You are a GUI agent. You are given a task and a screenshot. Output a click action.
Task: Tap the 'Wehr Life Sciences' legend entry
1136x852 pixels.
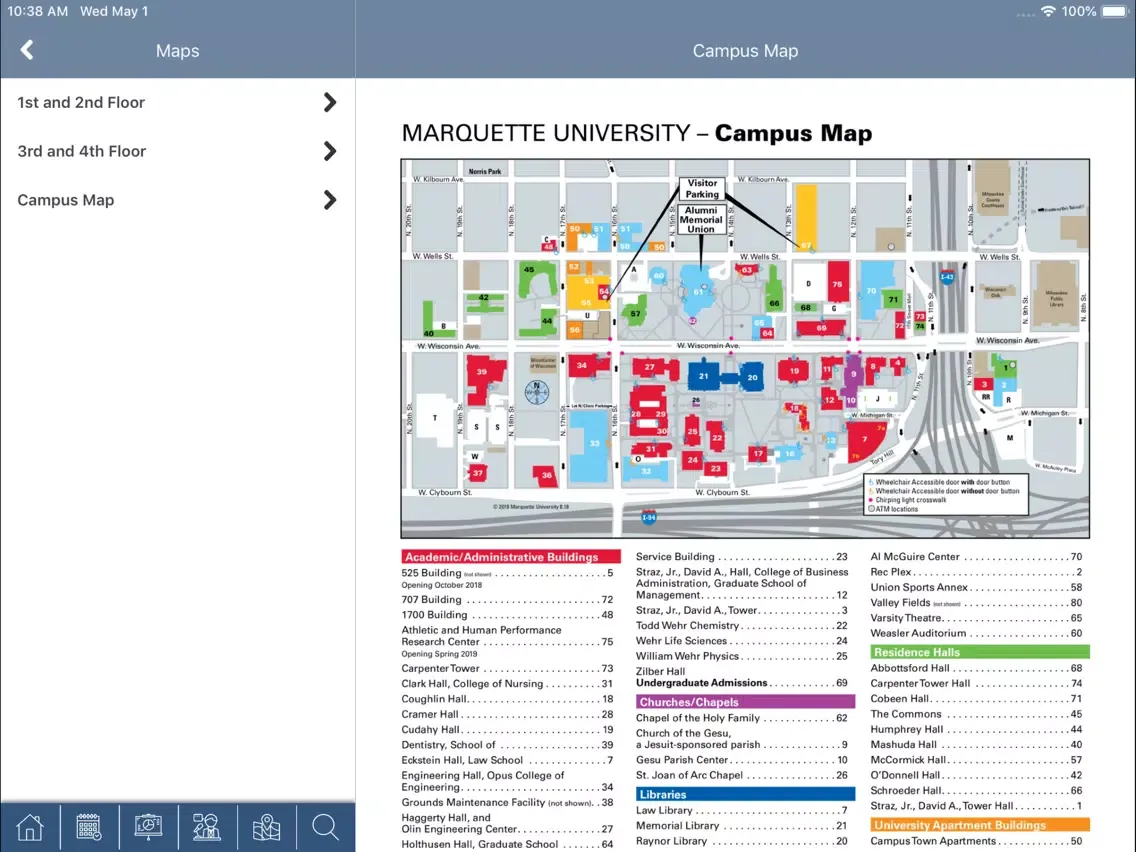click(x=742, y=641)
